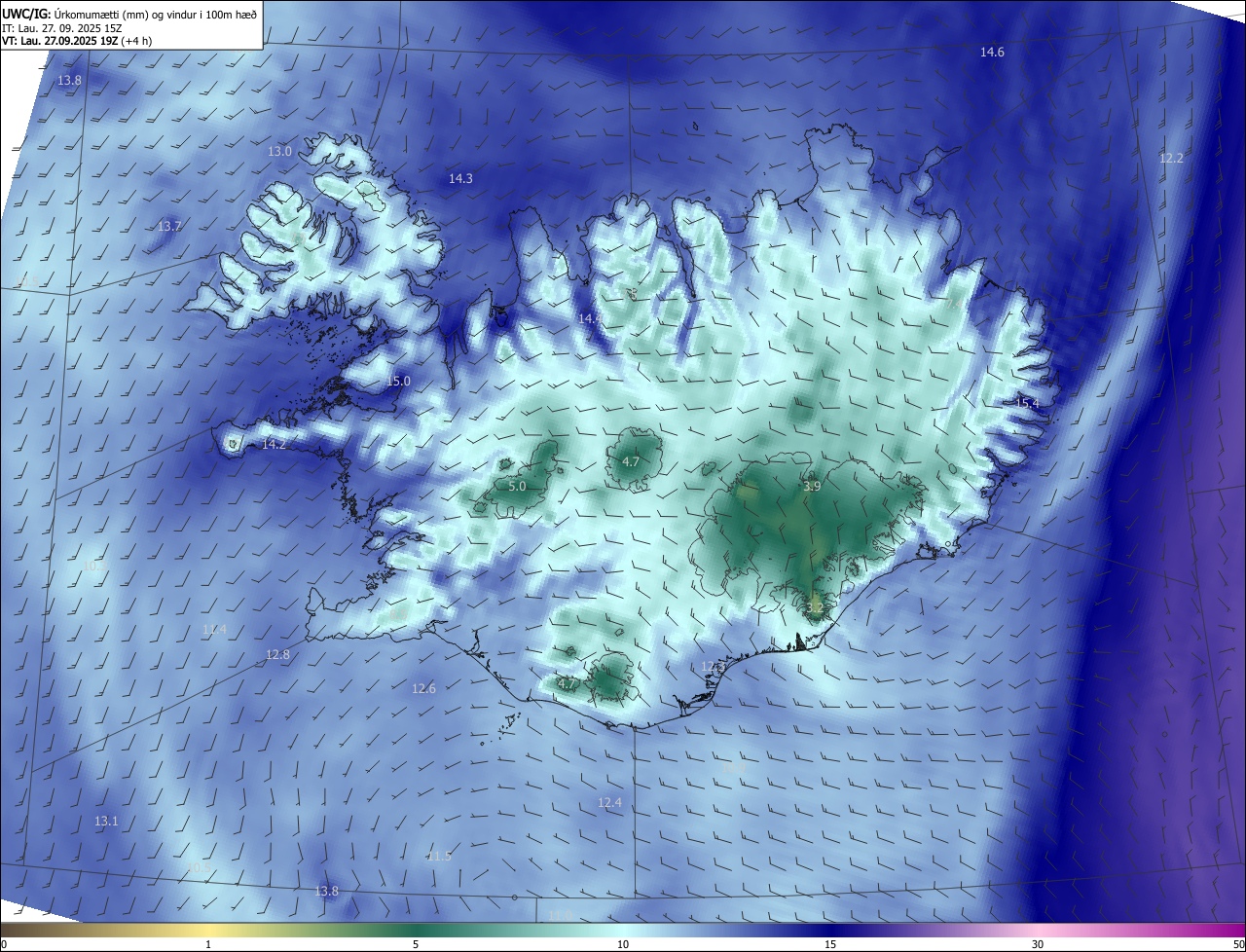Click the 12.2 value on the map

(1171, 159)
